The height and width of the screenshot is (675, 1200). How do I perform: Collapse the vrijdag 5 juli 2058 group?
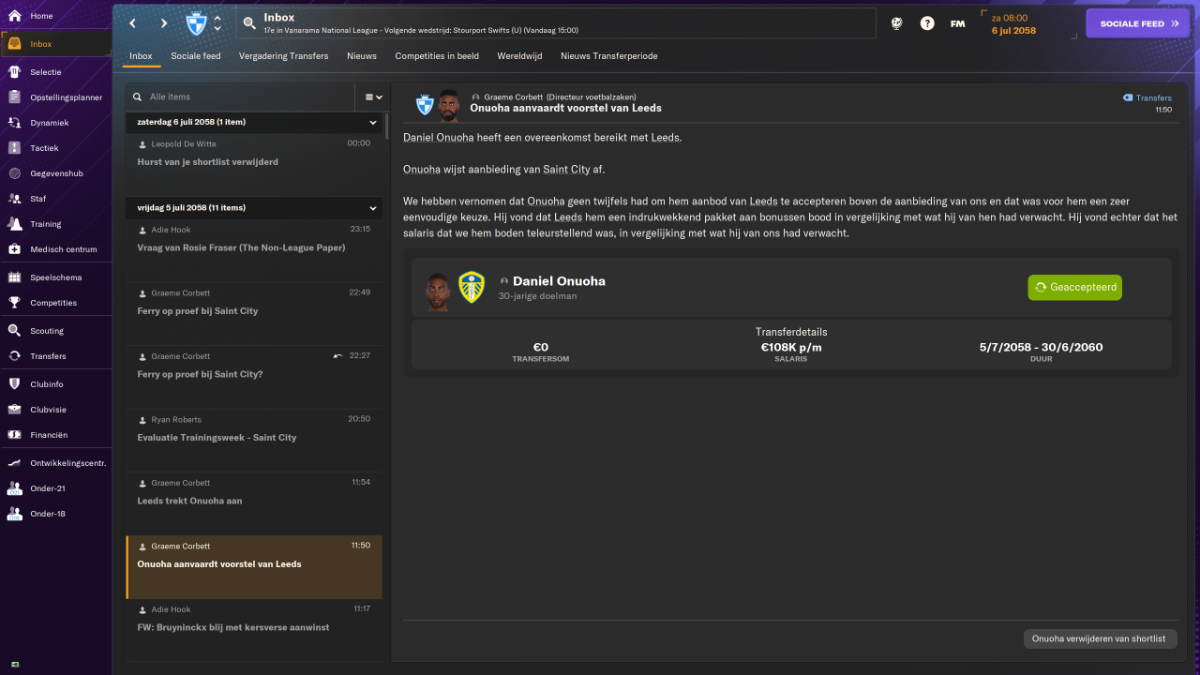tap(373, 208)
